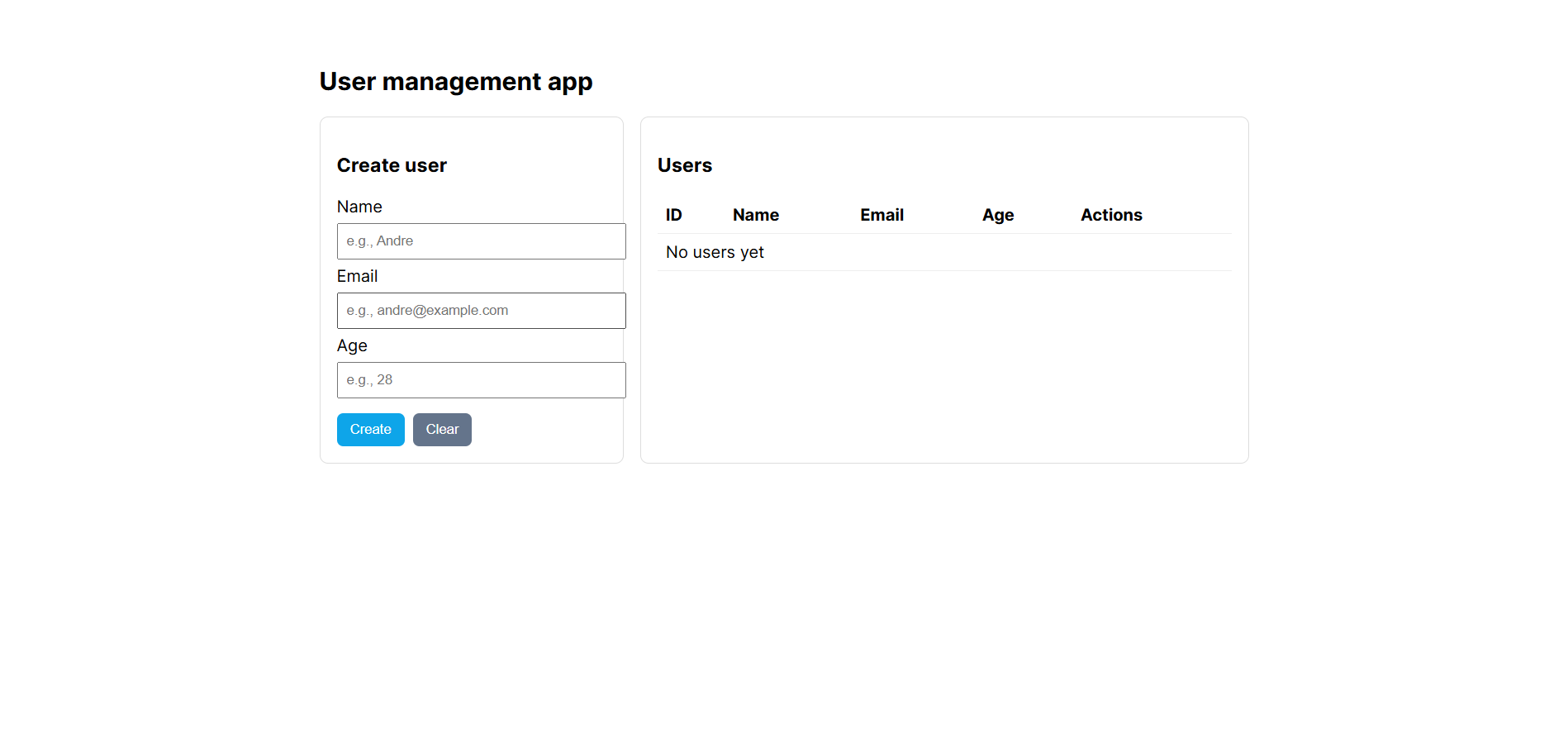
Task: Click the Email label in the form
Action: pos(357,276)
